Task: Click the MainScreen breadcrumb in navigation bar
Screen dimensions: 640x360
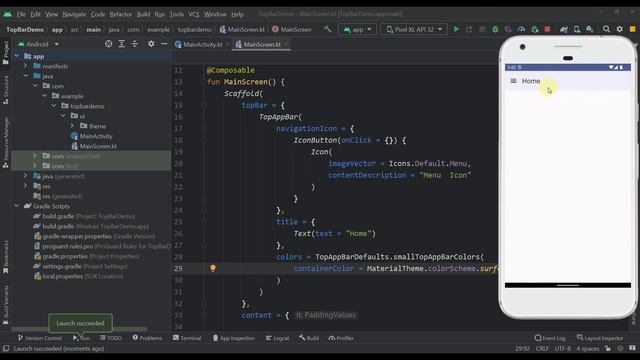Action: pyautogui.click(x=292, y=29)
